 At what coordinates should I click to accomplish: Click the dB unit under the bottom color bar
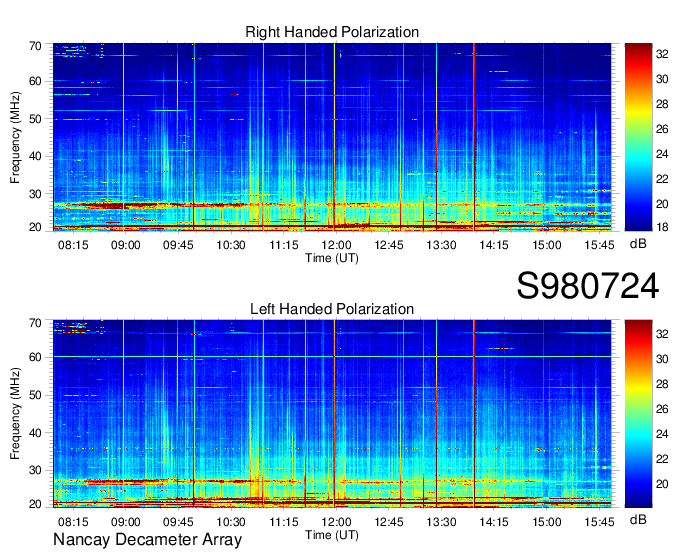pos(638,519)
